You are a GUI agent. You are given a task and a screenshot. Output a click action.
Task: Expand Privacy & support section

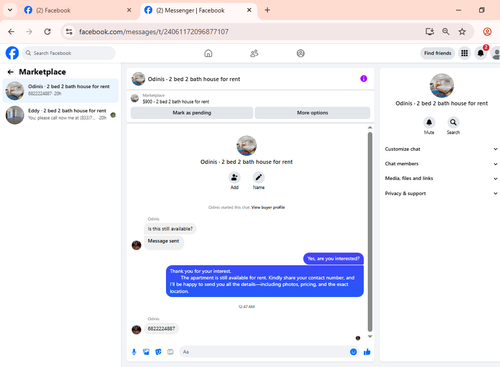pyautogui.click(x=441, y=193)
